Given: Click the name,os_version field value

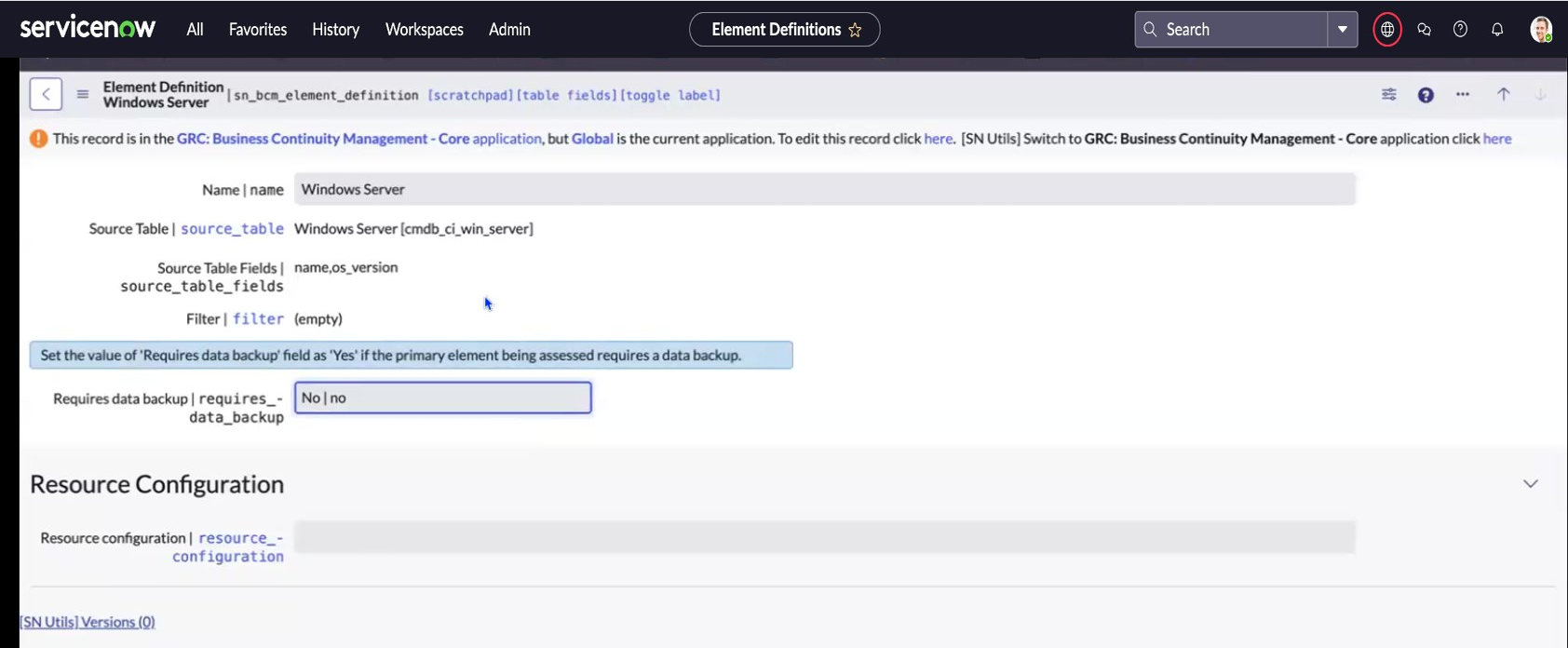Looking at the screenshot, I should pyautogui.click(x=345, y=267).
